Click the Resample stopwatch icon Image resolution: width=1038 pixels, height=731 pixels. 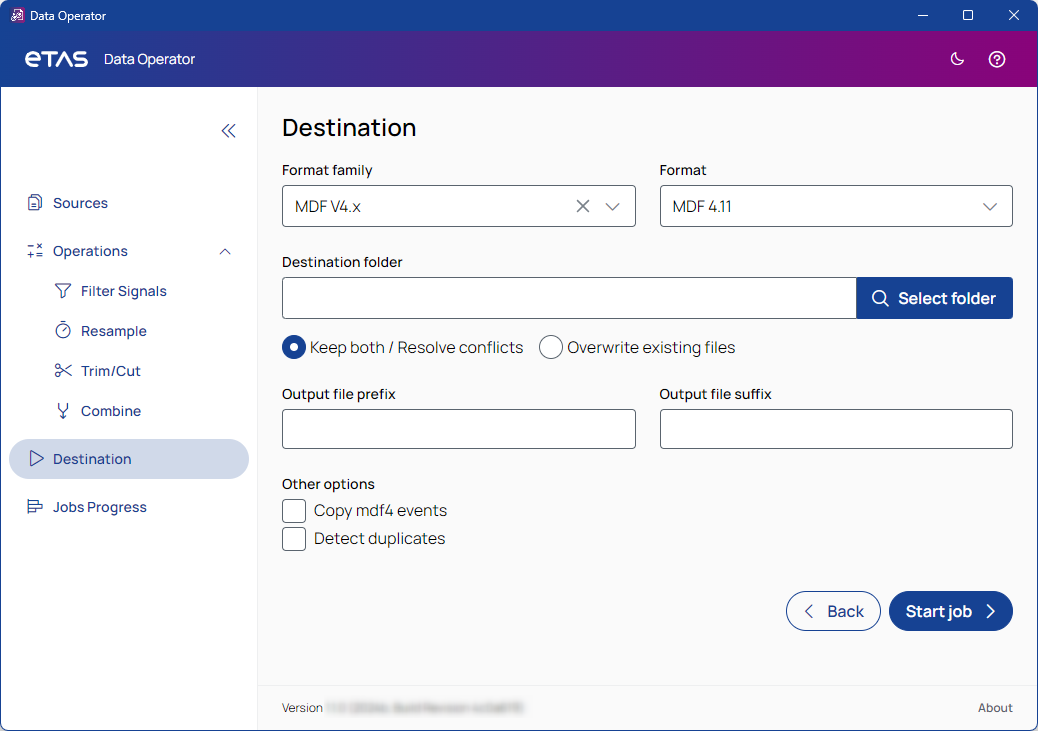coord(63,331)
